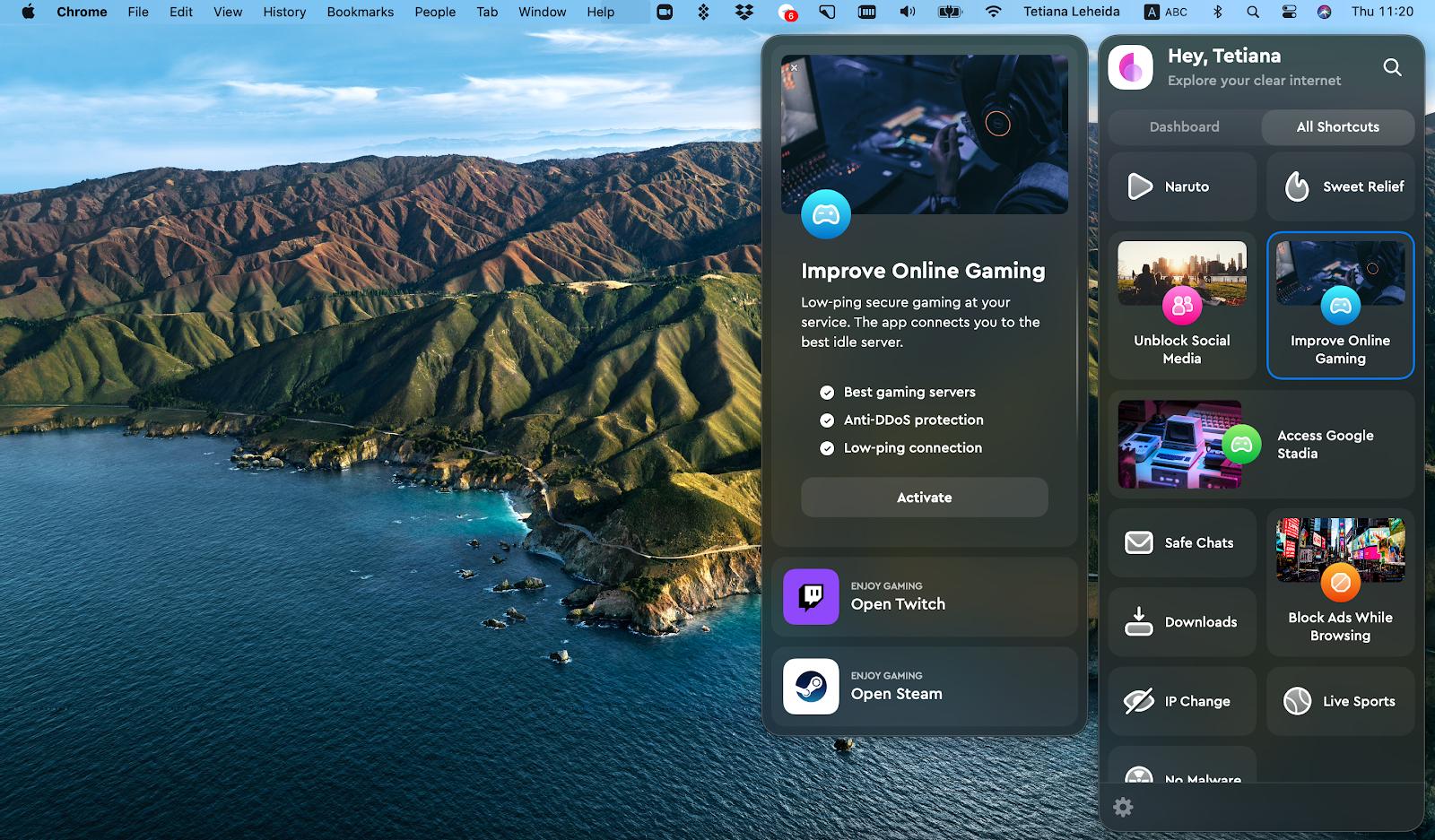The height and width of the screenshot is (840, 1435).
Task: Click the 'Best gaming servers' text
Action: (909, 392)
